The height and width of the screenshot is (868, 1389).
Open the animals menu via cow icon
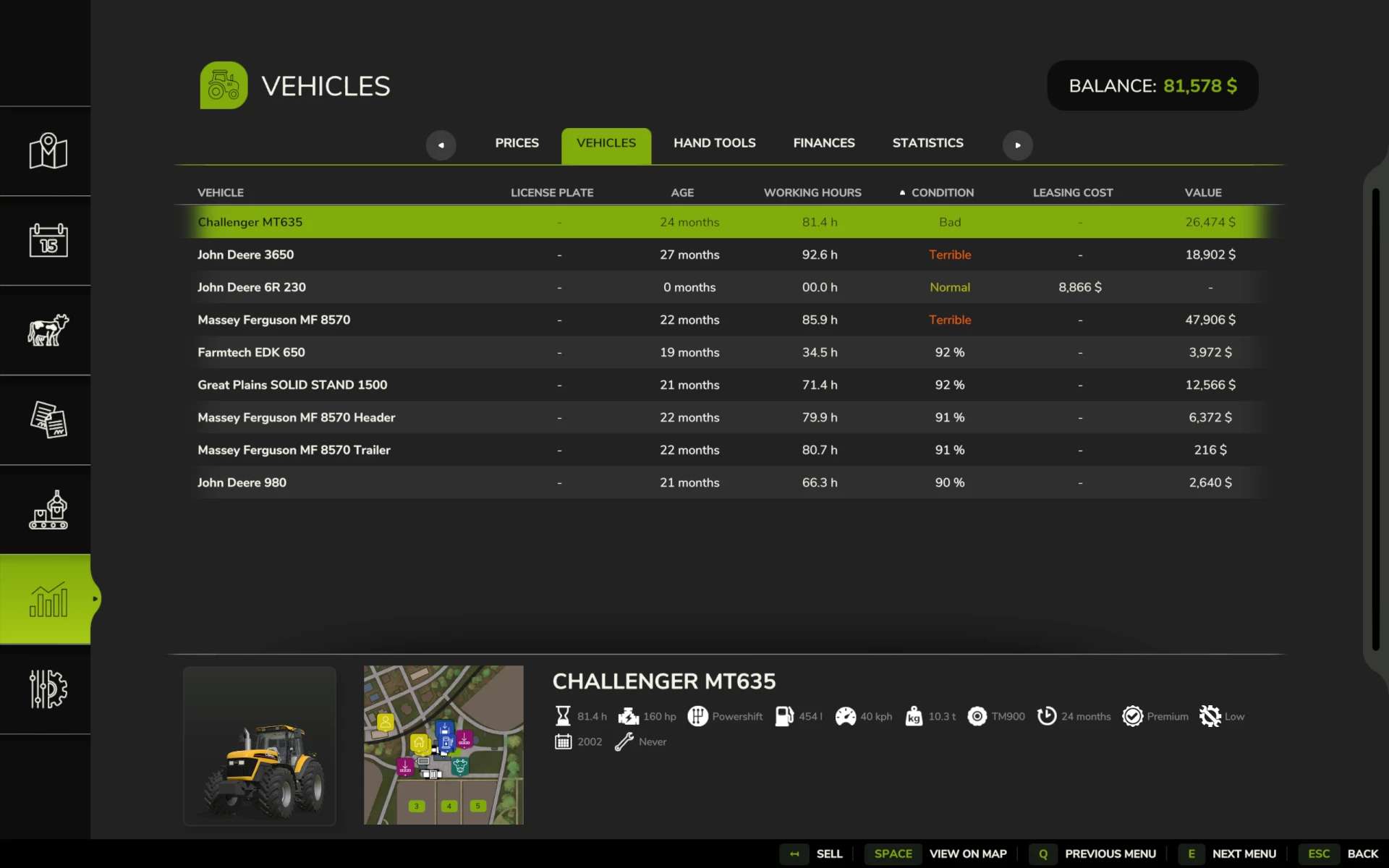click(46, 331)
